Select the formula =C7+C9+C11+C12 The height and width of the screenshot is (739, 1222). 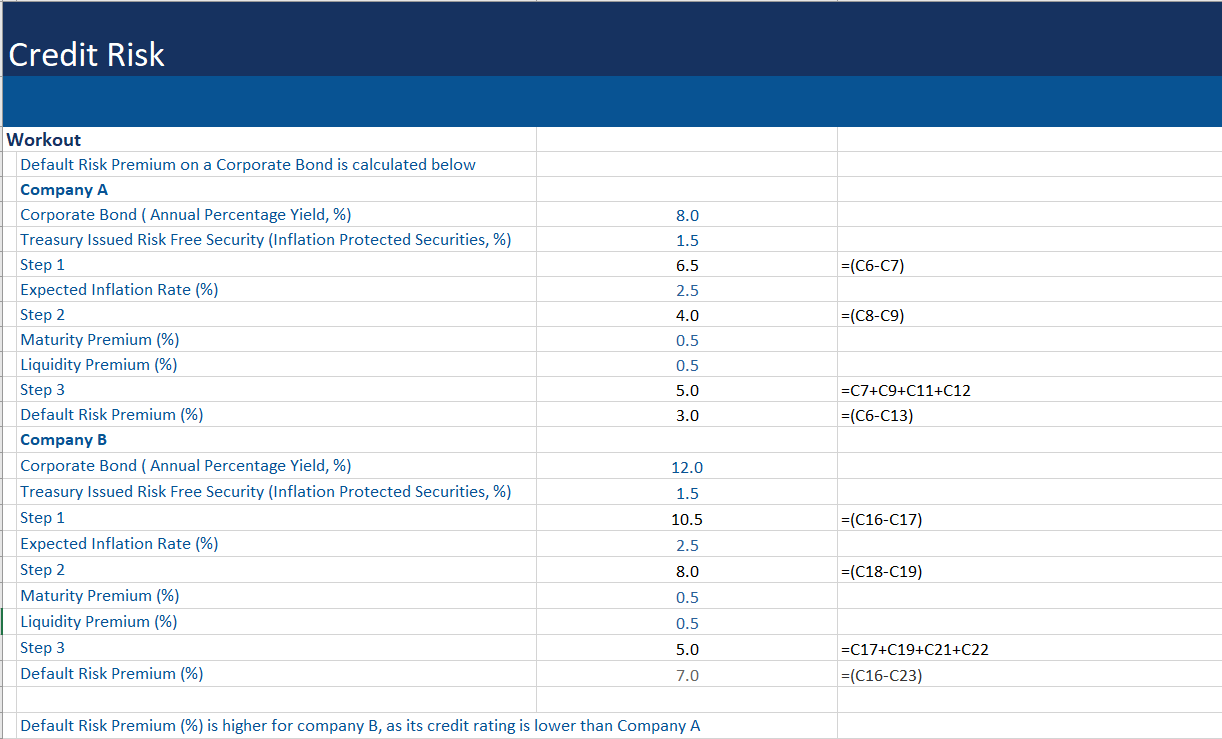coord(911,390)
